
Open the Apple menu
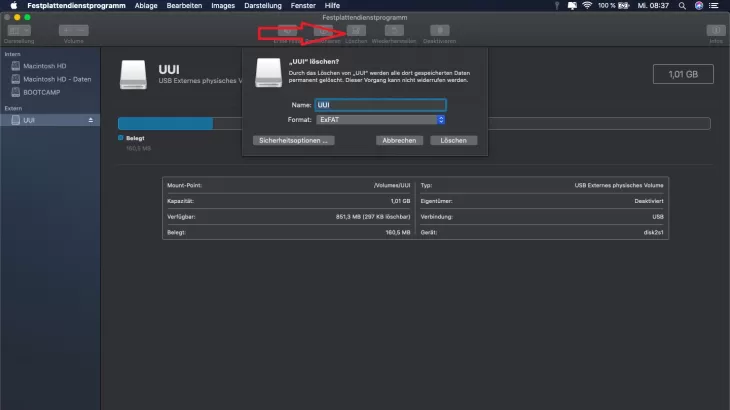13,6
